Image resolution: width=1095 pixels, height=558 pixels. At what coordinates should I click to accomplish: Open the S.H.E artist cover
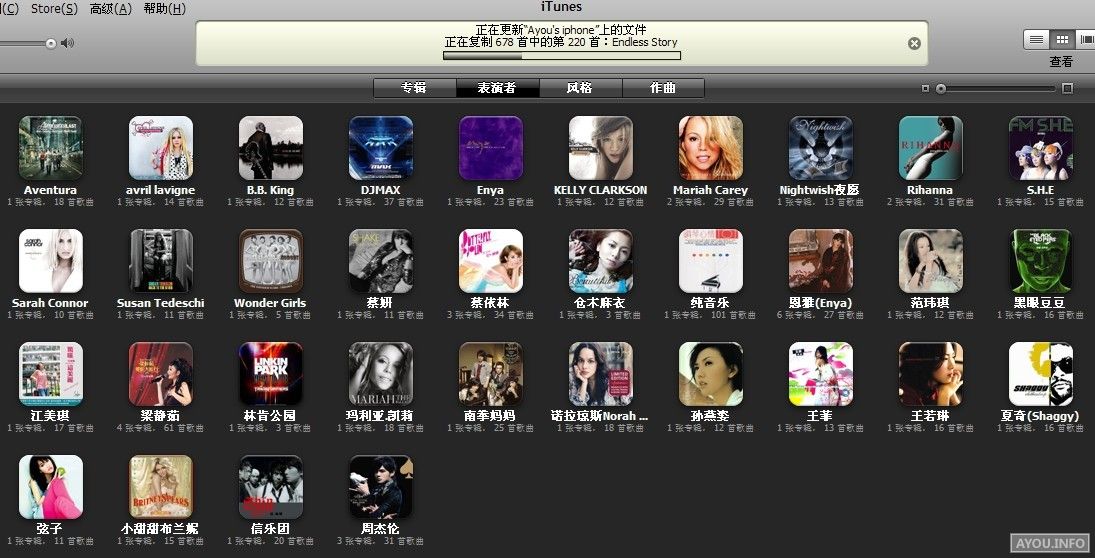1041,148
